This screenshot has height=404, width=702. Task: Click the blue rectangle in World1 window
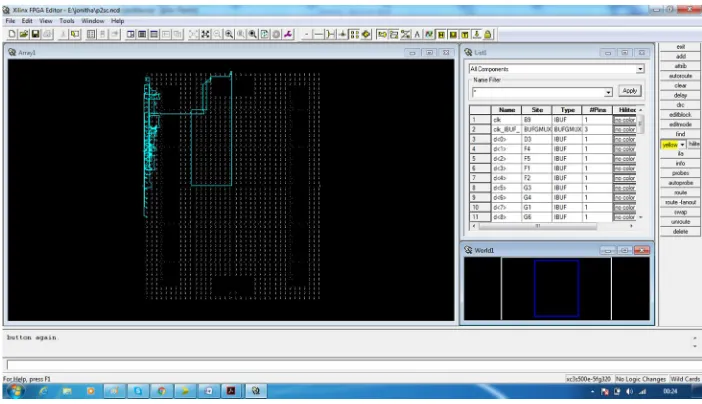point(556,288)
